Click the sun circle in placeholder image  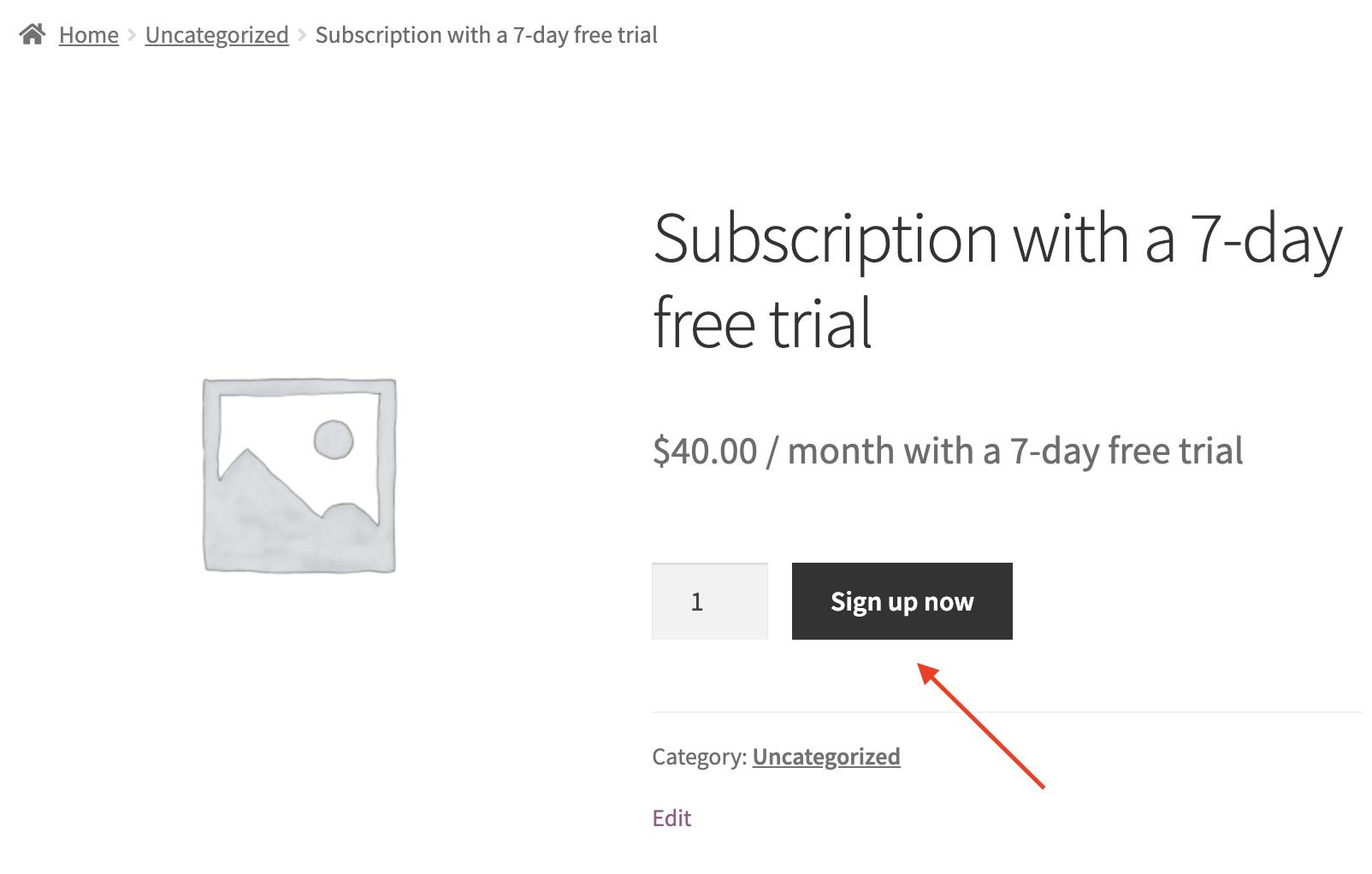(334, 440)
